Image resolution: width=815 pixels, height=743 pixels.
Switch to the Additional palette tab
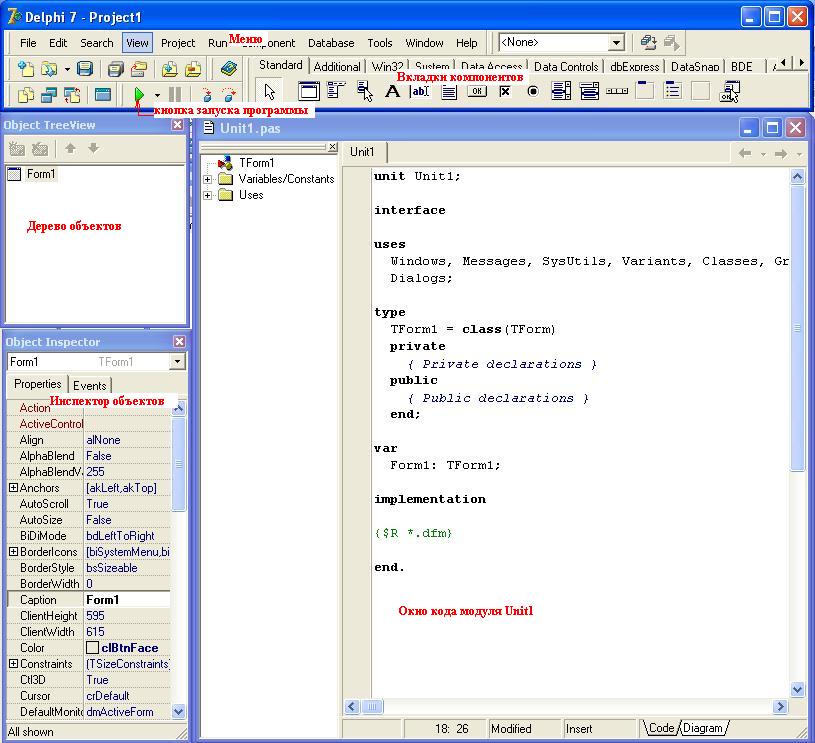[337, 67]
